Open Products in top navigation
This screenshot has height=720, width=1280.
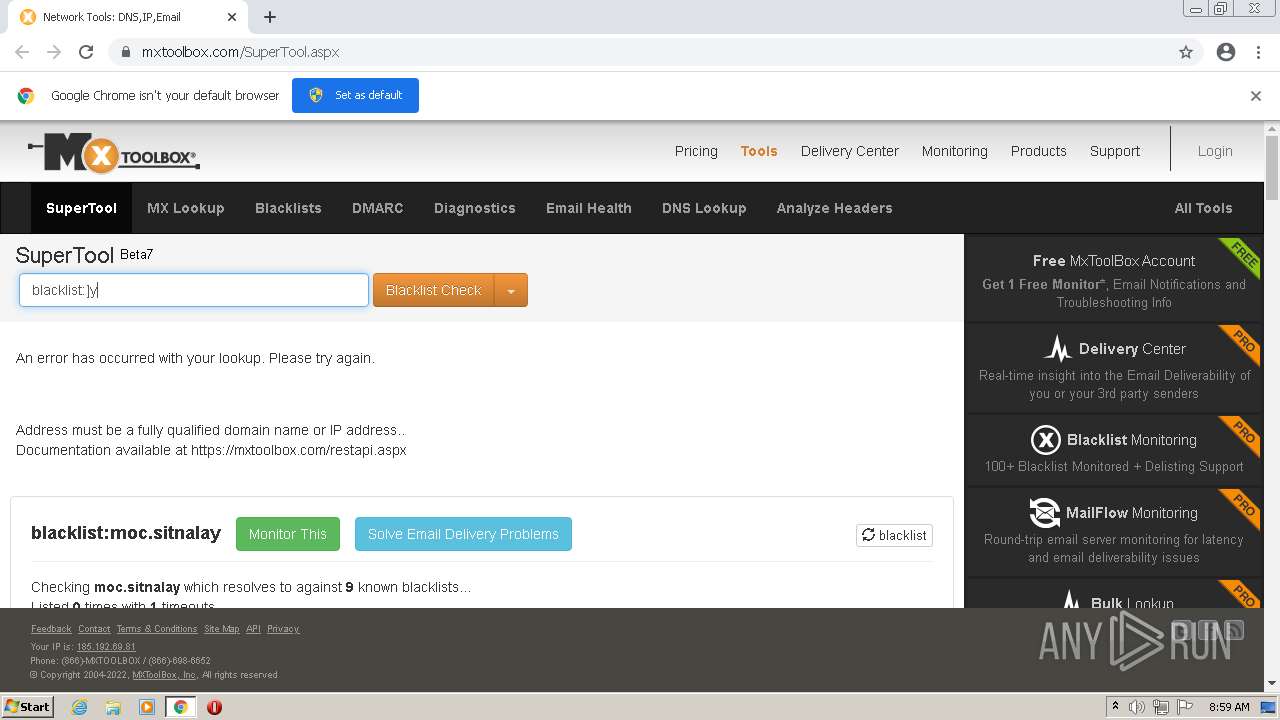pyautogui.click(x=1039, y=151)
